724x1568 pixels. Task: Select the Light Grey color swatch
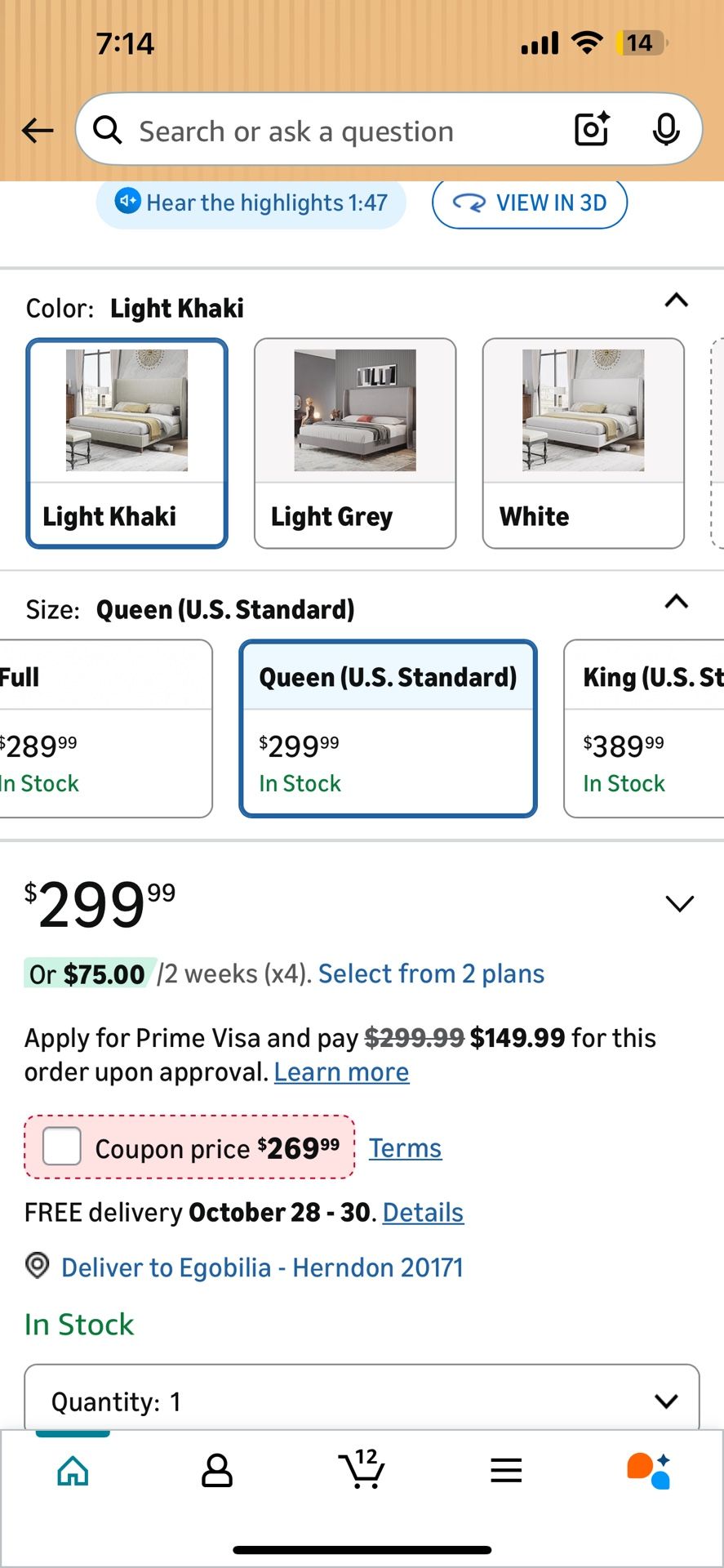tap(355, 443)
